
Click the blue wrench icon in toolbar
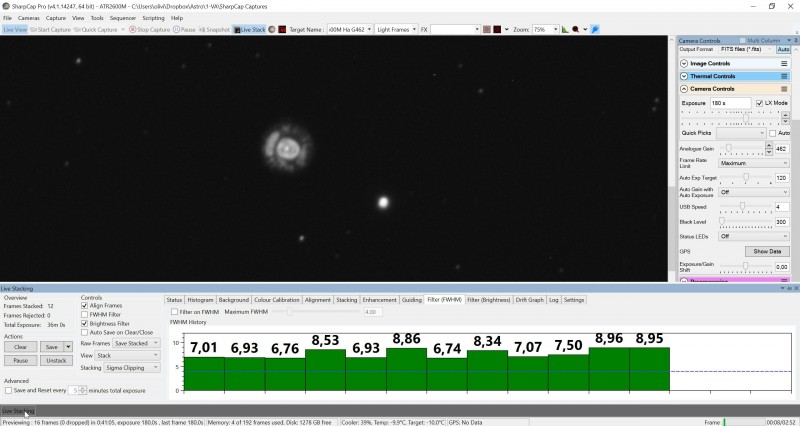coord(595,30)
